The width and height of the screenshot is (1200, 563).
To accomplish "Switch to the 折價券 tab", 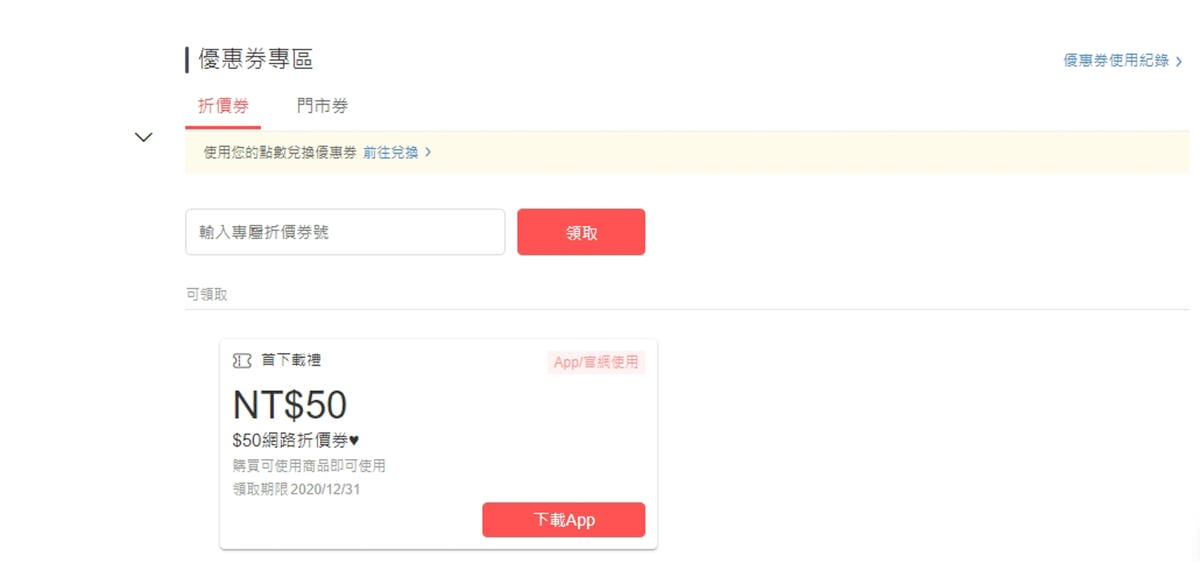I will point(222,106).
